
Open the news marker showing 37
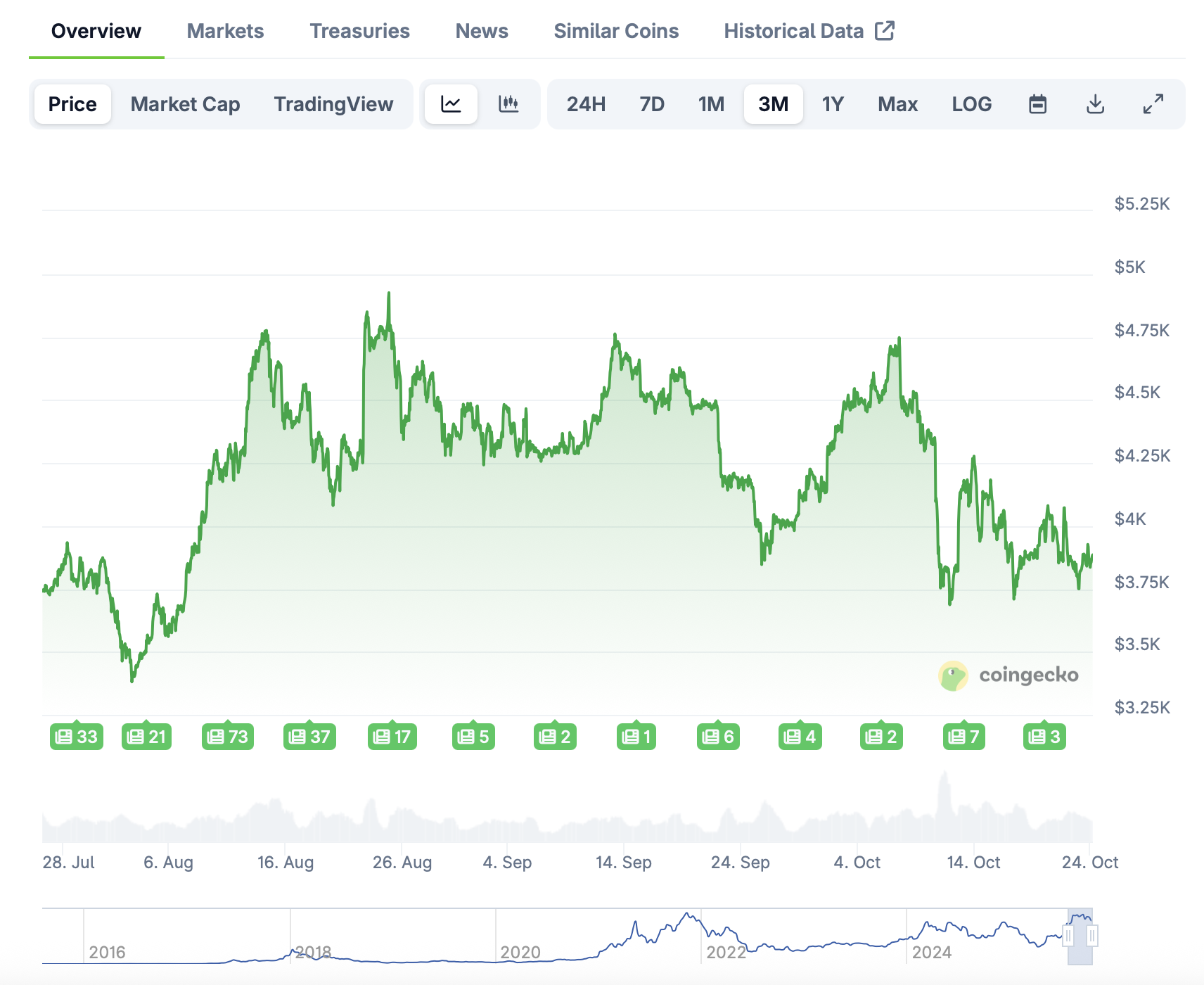[309, 737]
